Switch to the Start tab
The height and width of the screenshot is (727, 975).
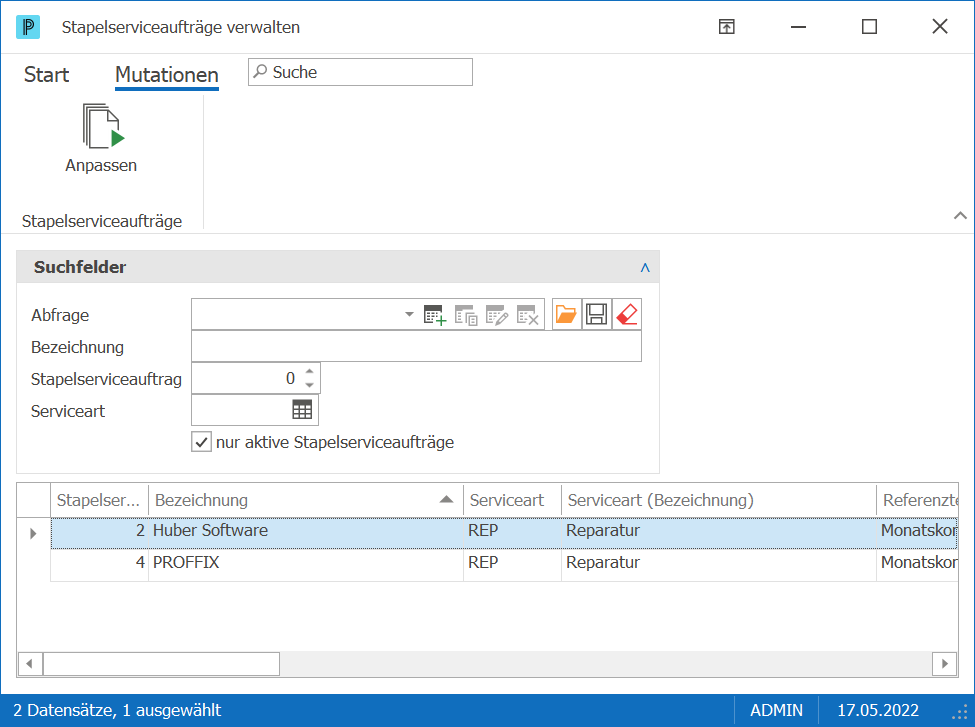point(47,75)
